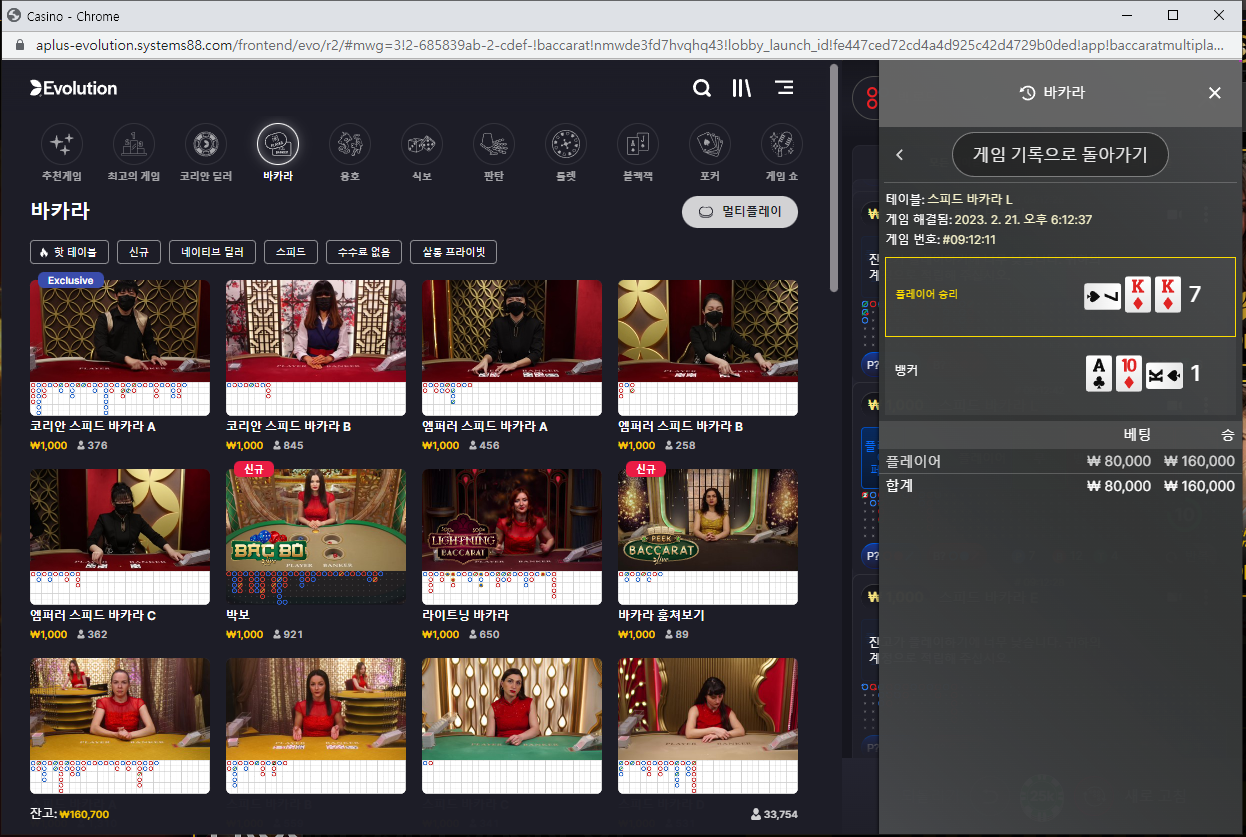The height and width of the screenshot is (837, 1246).
Task: Click the 테이블: 스피드 바카라 L text
Action: (949, 199)
